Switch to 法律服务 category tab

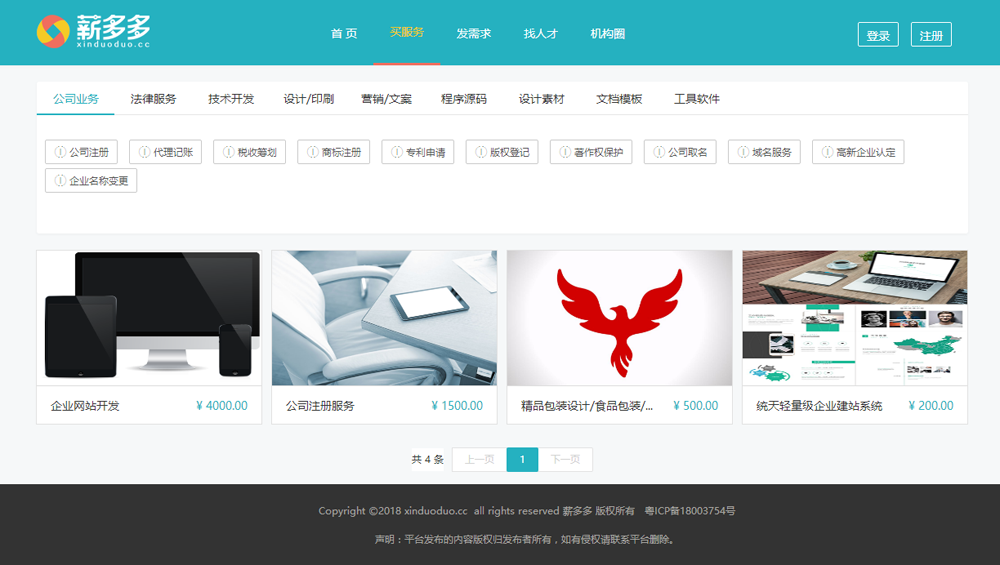153,99
